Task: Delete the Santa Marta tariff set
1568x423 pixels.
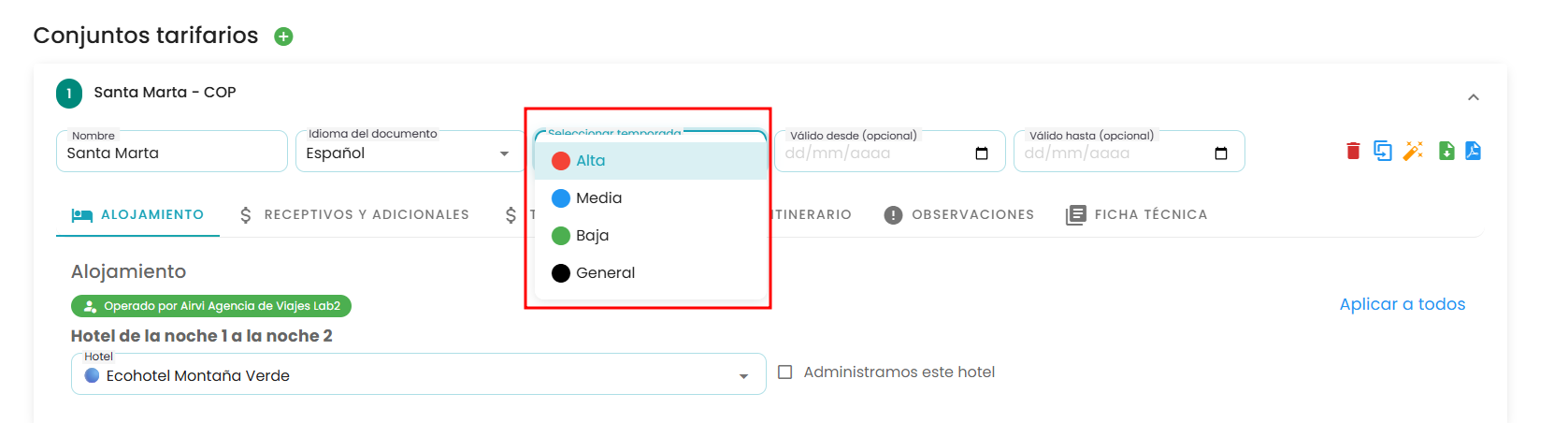Action: [1353, 151]
